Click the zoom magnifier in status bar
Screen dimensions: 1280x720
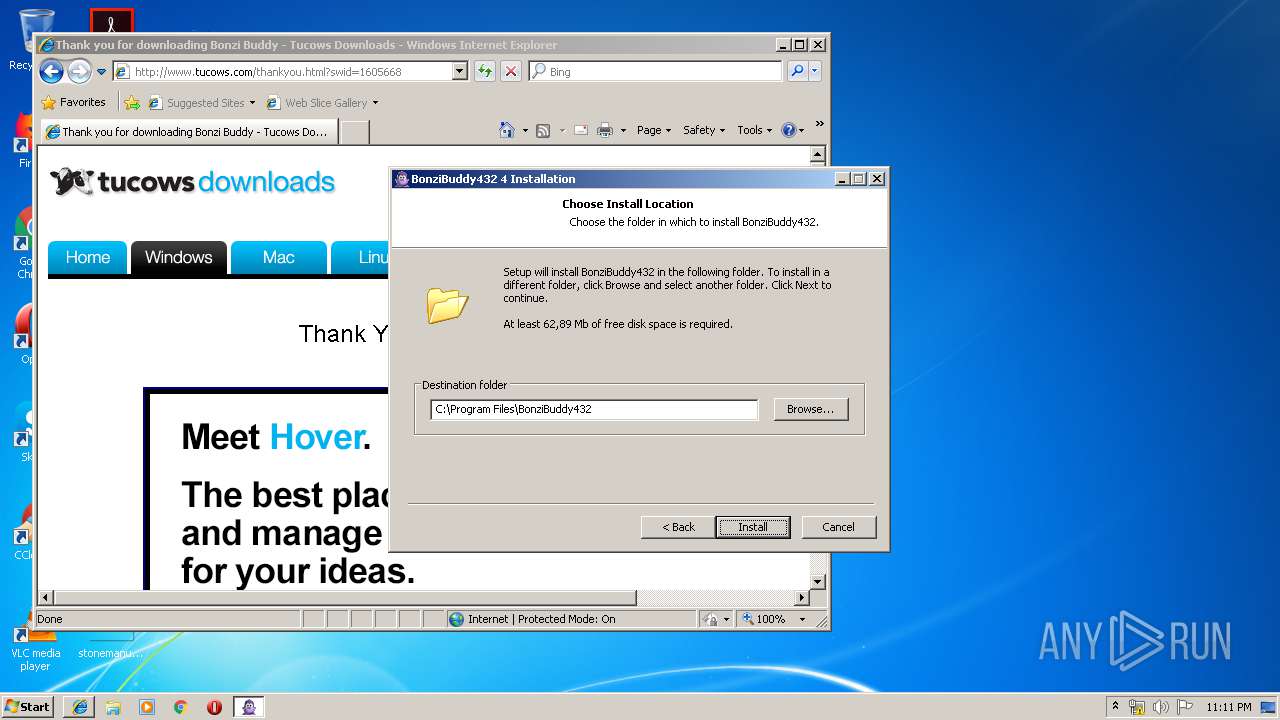coord(748,619)
